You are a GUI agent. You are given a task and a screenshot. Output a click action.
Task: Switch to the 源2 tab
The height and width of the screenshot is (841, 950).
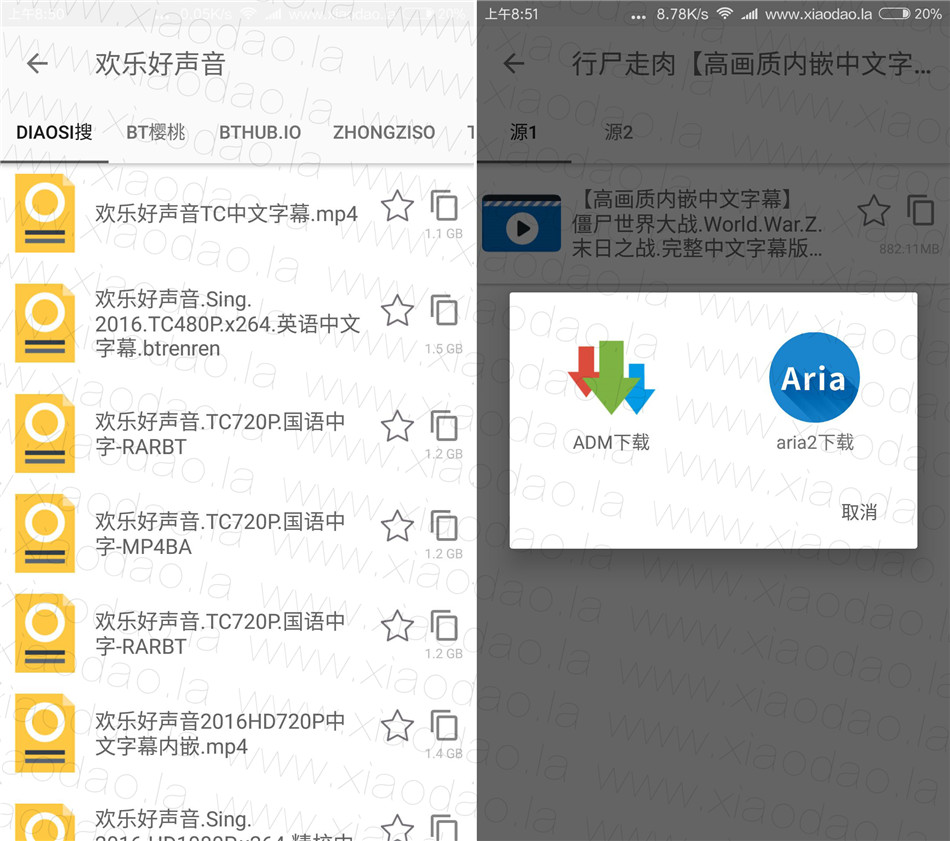[619, 132]
